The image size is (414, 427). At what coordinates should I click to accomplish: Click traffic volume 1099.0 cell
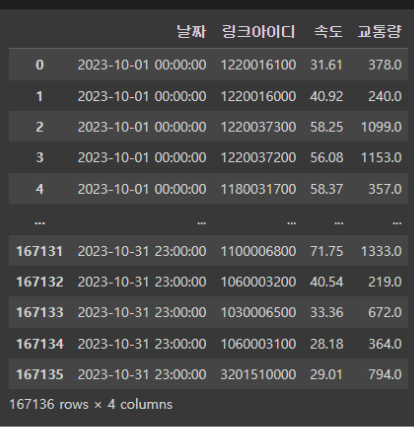point(381,127)
